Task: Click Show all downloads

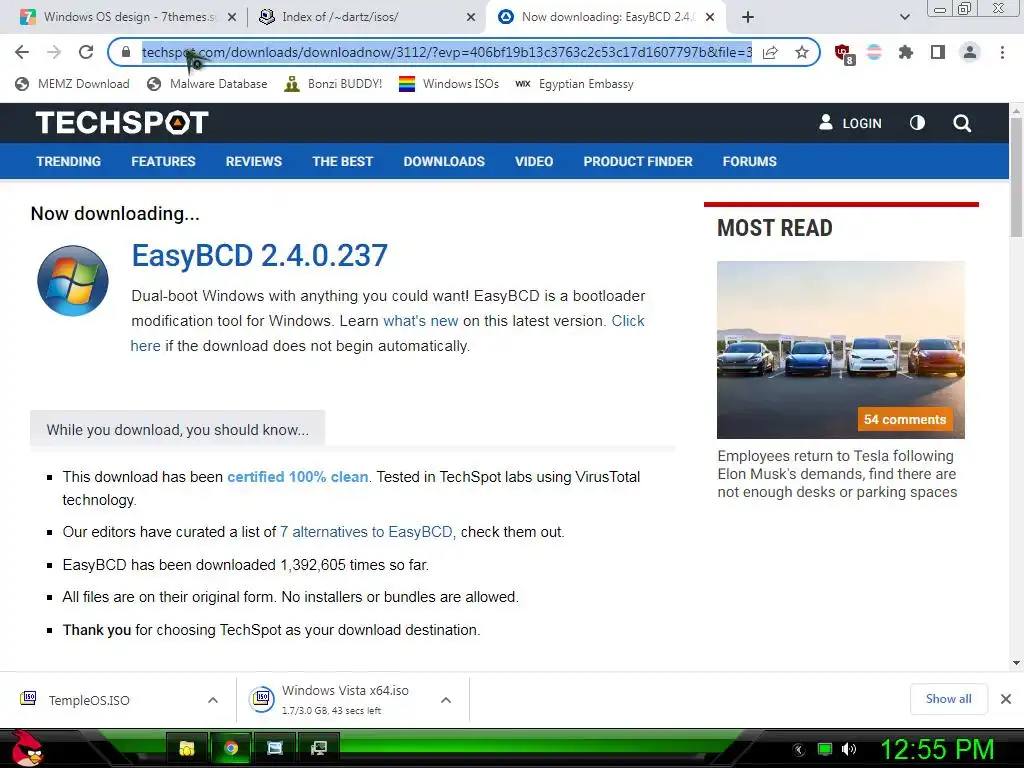Action: (948, 699)
